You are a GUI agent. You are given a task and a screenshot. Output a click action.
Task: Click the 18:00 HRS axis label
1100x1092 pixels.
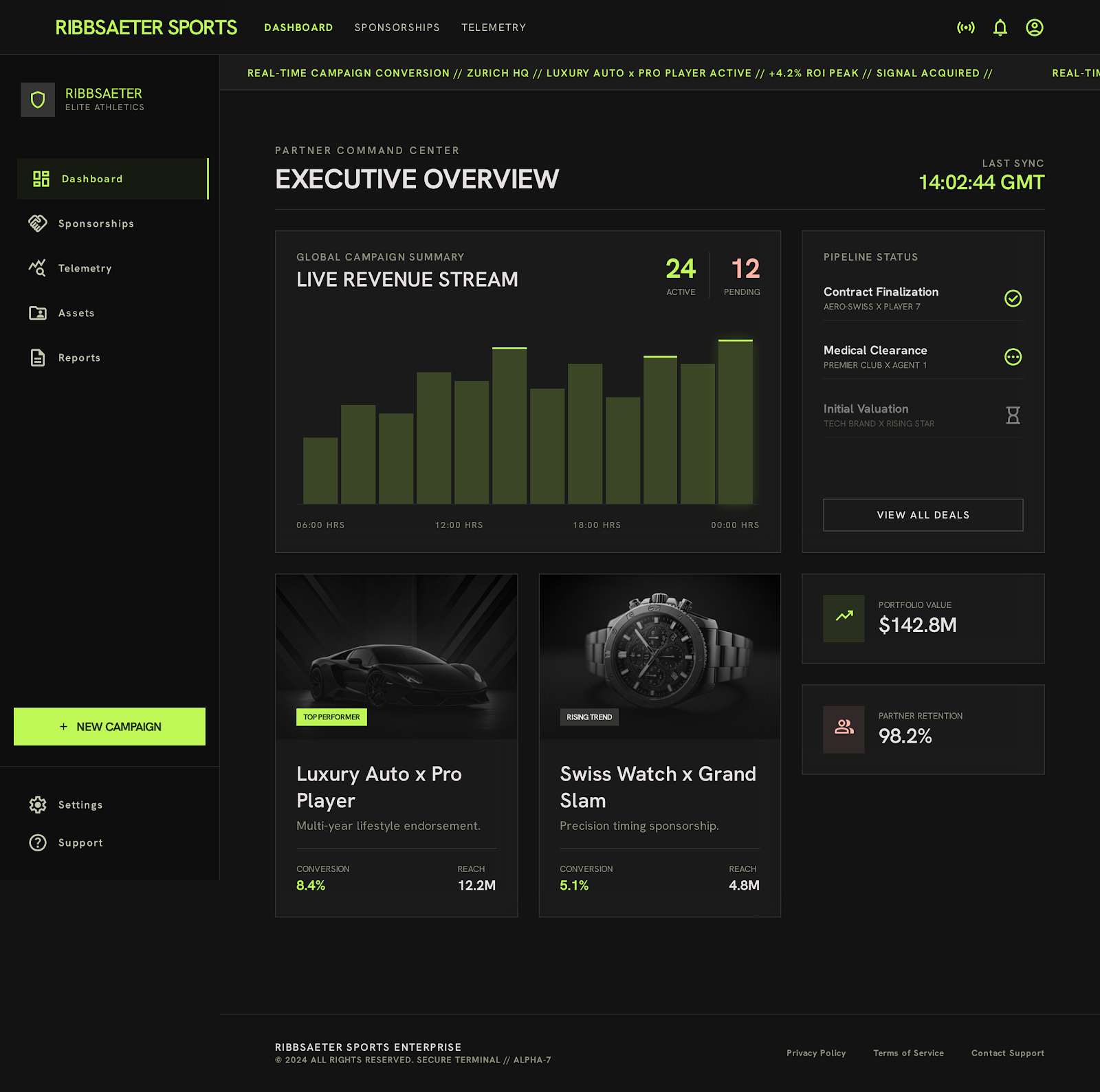click(x=597, y=525)
